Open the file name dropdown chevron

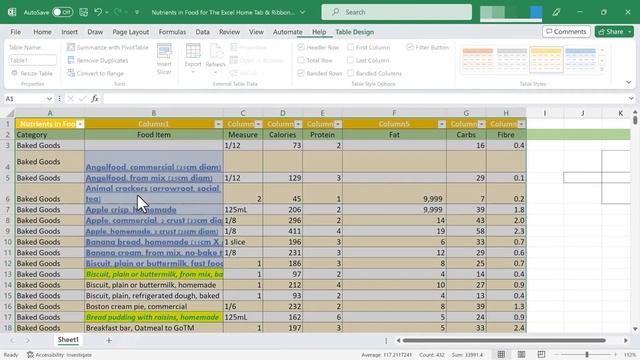[x=302, y=12]
